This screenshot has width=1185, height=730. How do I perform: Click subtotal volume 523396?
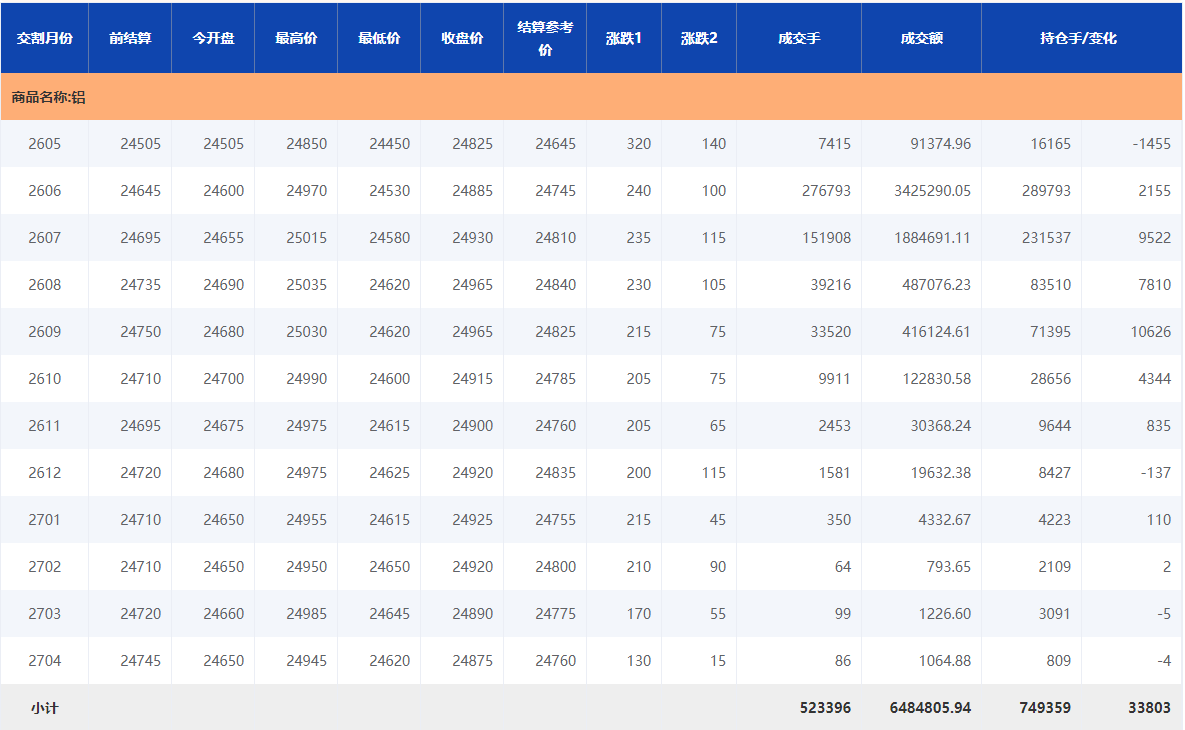click(x=825, y=708)
